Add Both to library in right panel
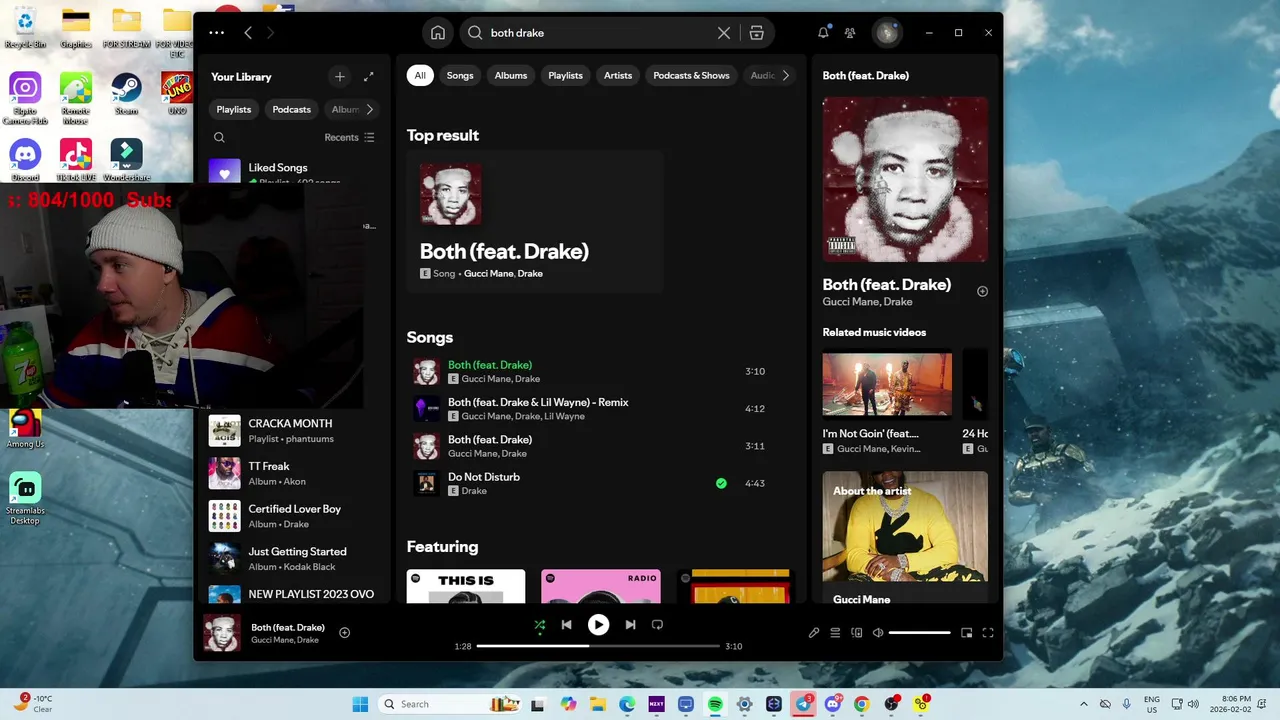 click(x=982, y=291)
